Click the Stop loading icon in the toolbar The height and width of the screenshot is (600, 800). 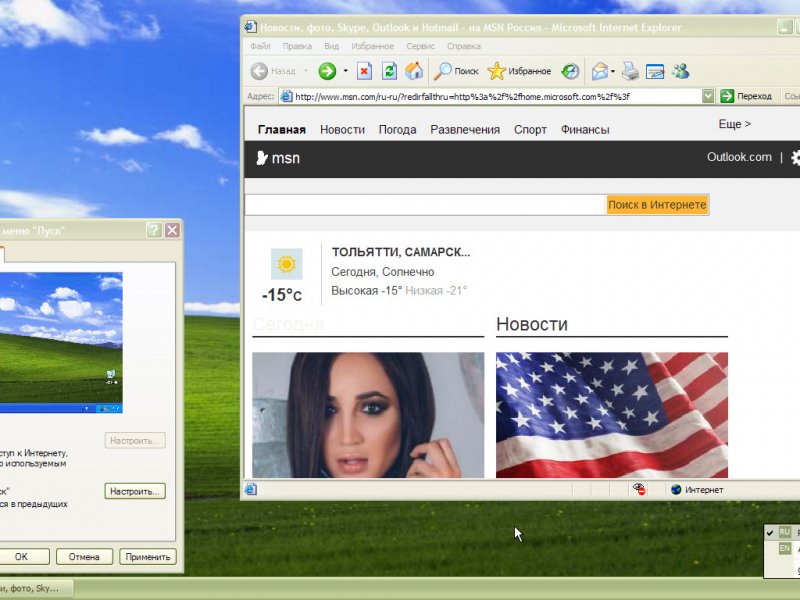pos(364,71)
